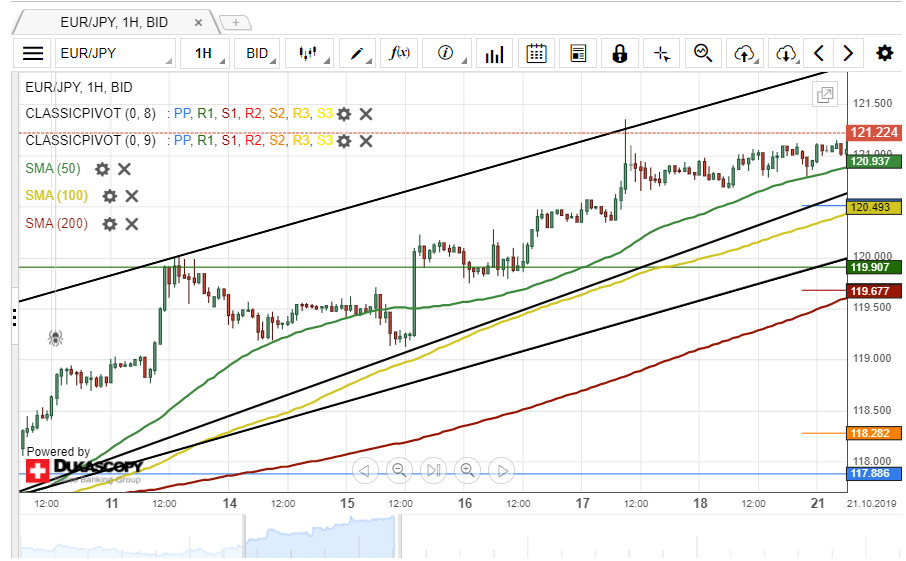906x561 pixels.
Task: Open the f(x) indicators menu
Action: click(399, 54)
